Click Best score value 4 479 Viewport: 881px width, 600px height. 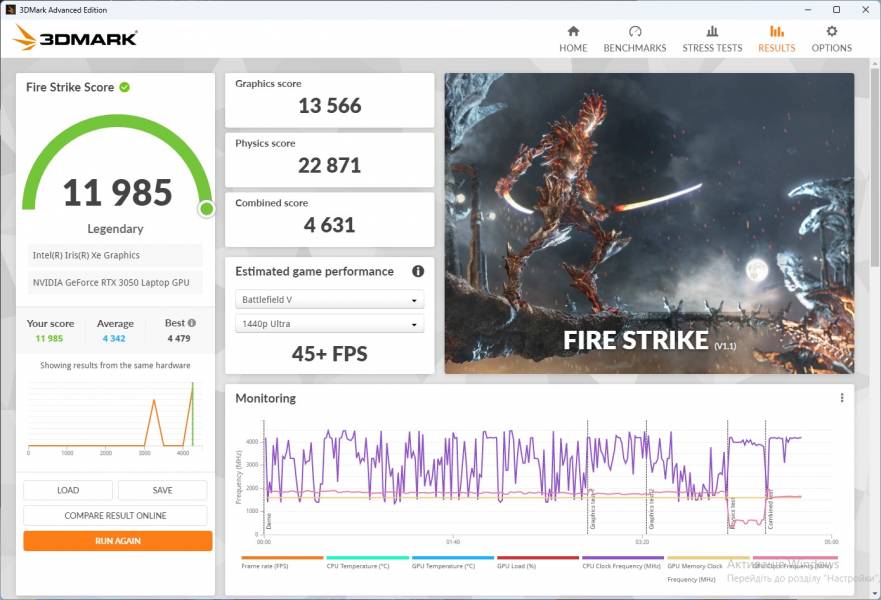[179, 338]
